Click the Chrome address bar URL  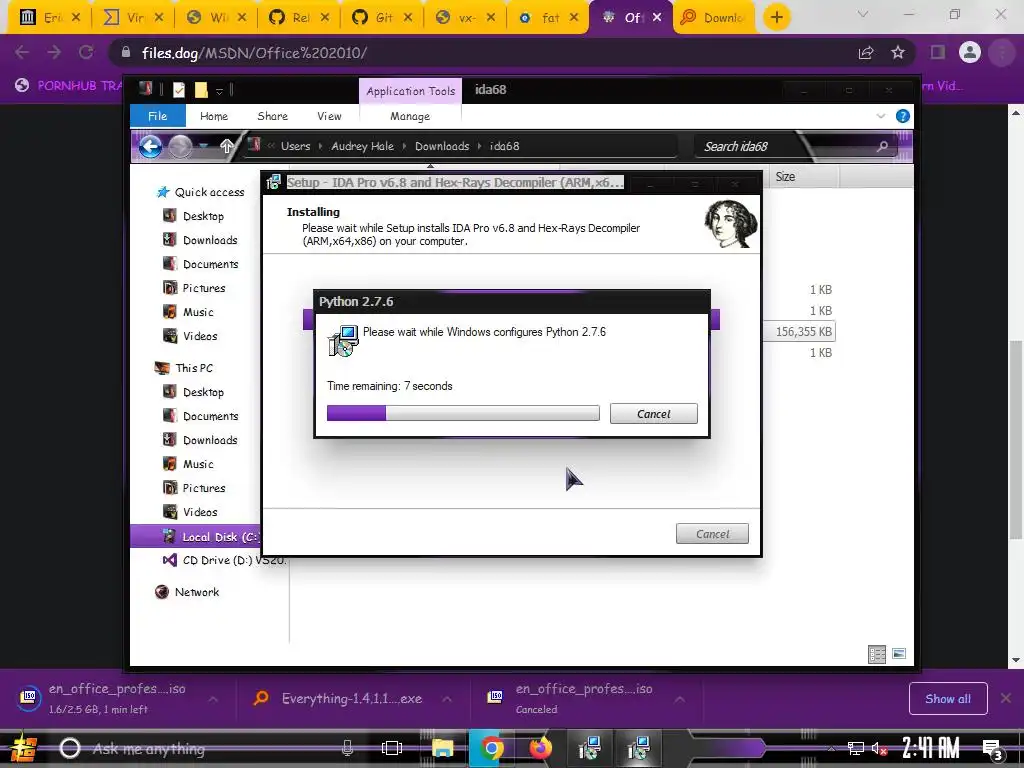point(255,53)
